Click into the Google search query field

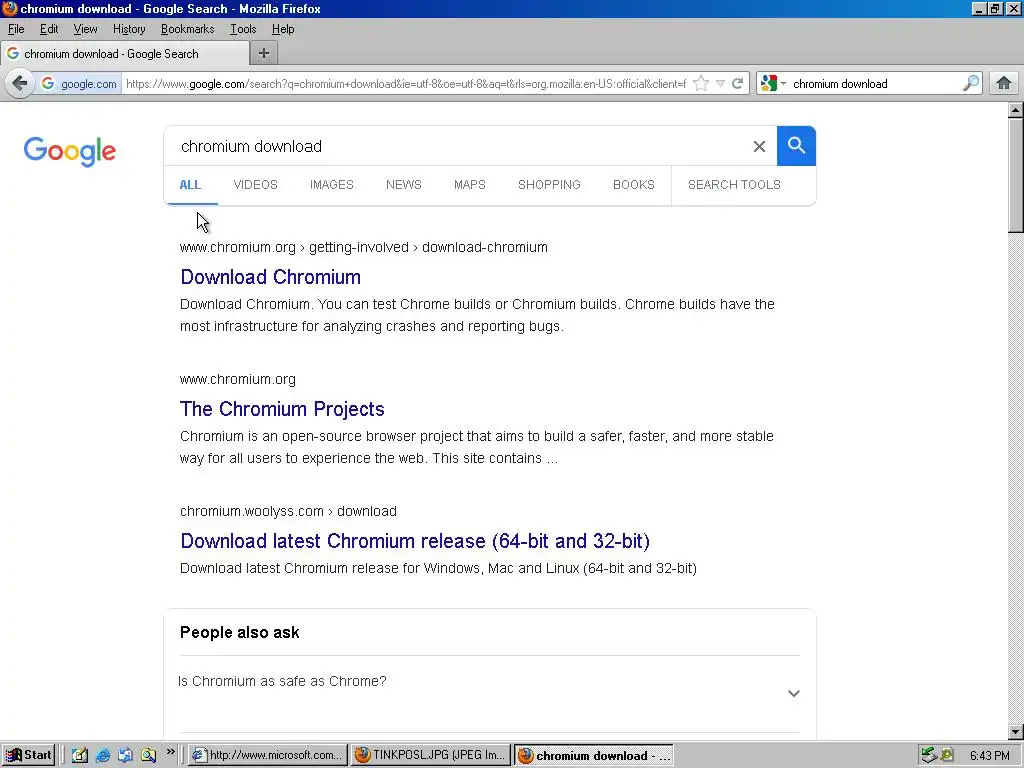click(457, 146)
